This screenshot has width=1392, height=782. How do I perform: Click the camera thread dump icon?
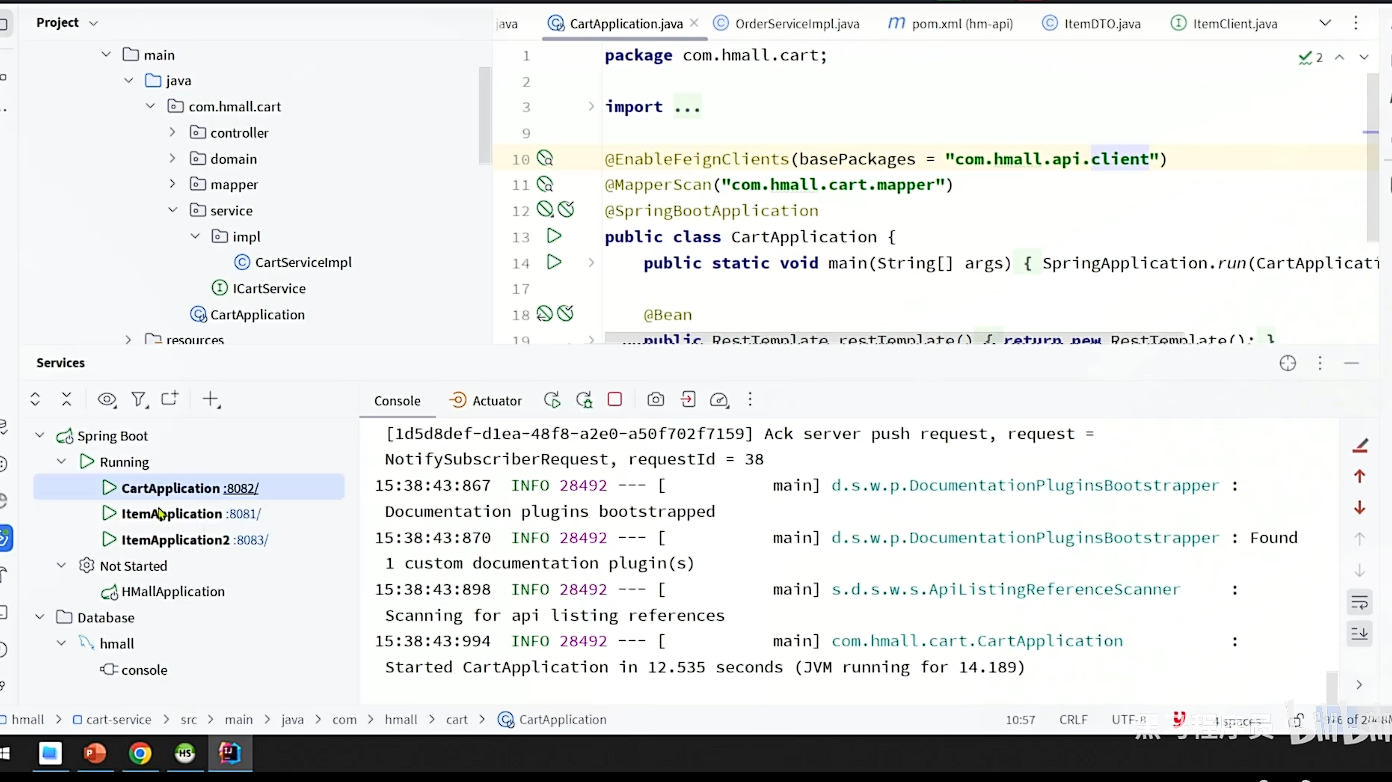pyautogui.click(x=655, y=400)
